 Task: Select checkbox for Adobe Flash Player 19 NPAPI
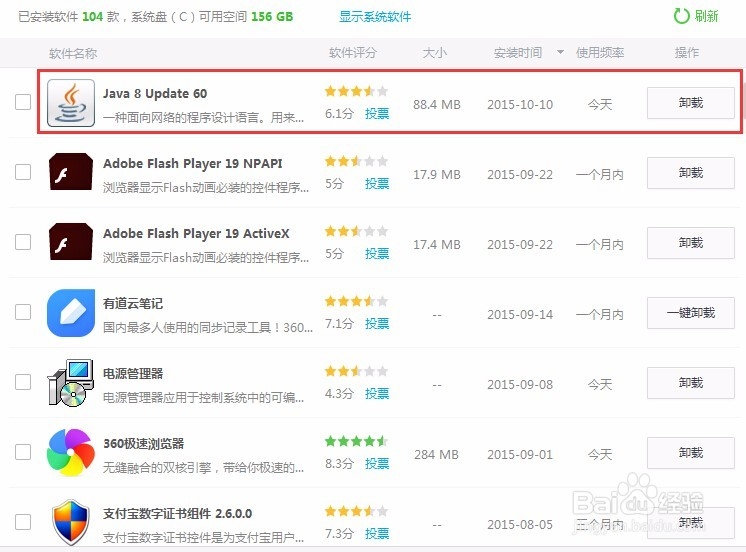pos(23,172)
